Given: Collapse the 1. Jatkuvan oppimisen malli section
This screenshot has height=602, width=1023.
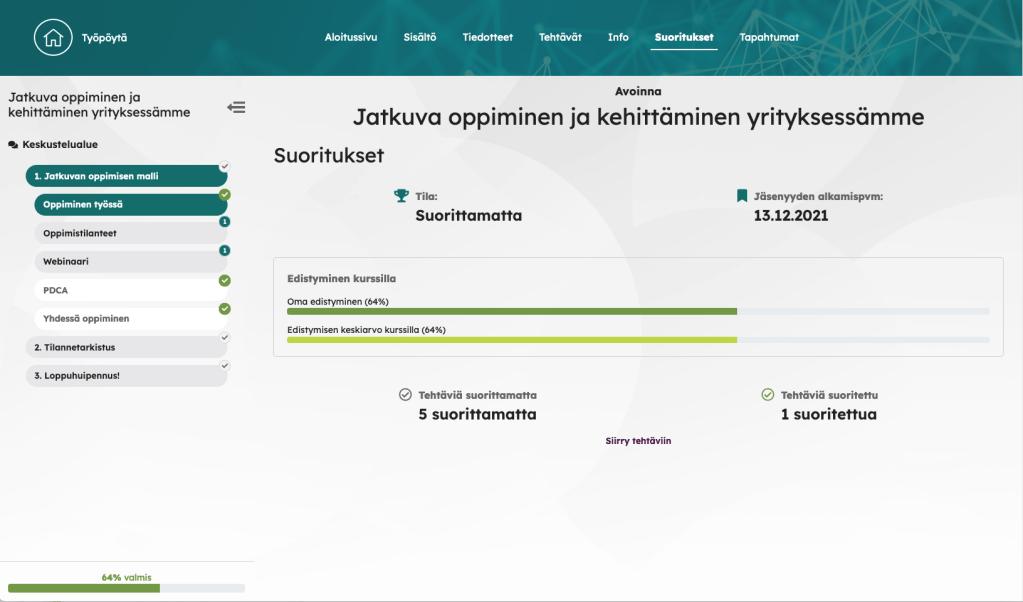Looking at the screenshot, I should pyautogui.click(x=126, y=176).
